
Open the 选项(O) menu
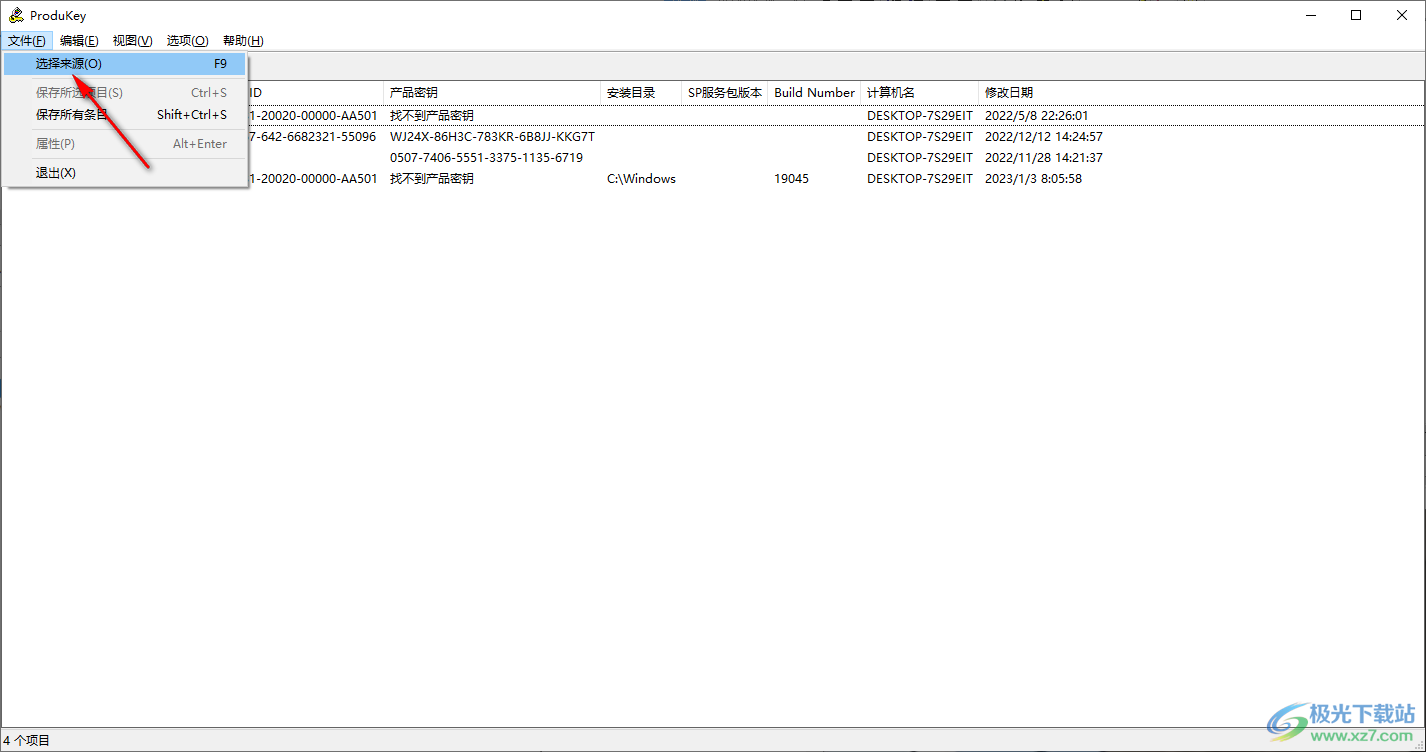point(187,41)
